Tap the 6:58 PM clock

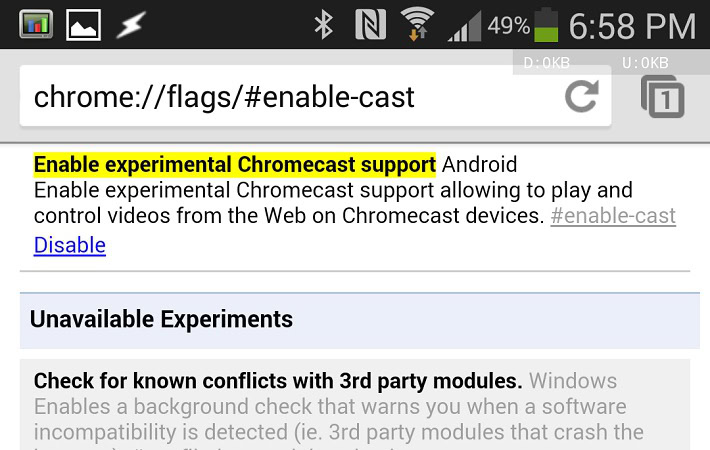pos(634,24)
